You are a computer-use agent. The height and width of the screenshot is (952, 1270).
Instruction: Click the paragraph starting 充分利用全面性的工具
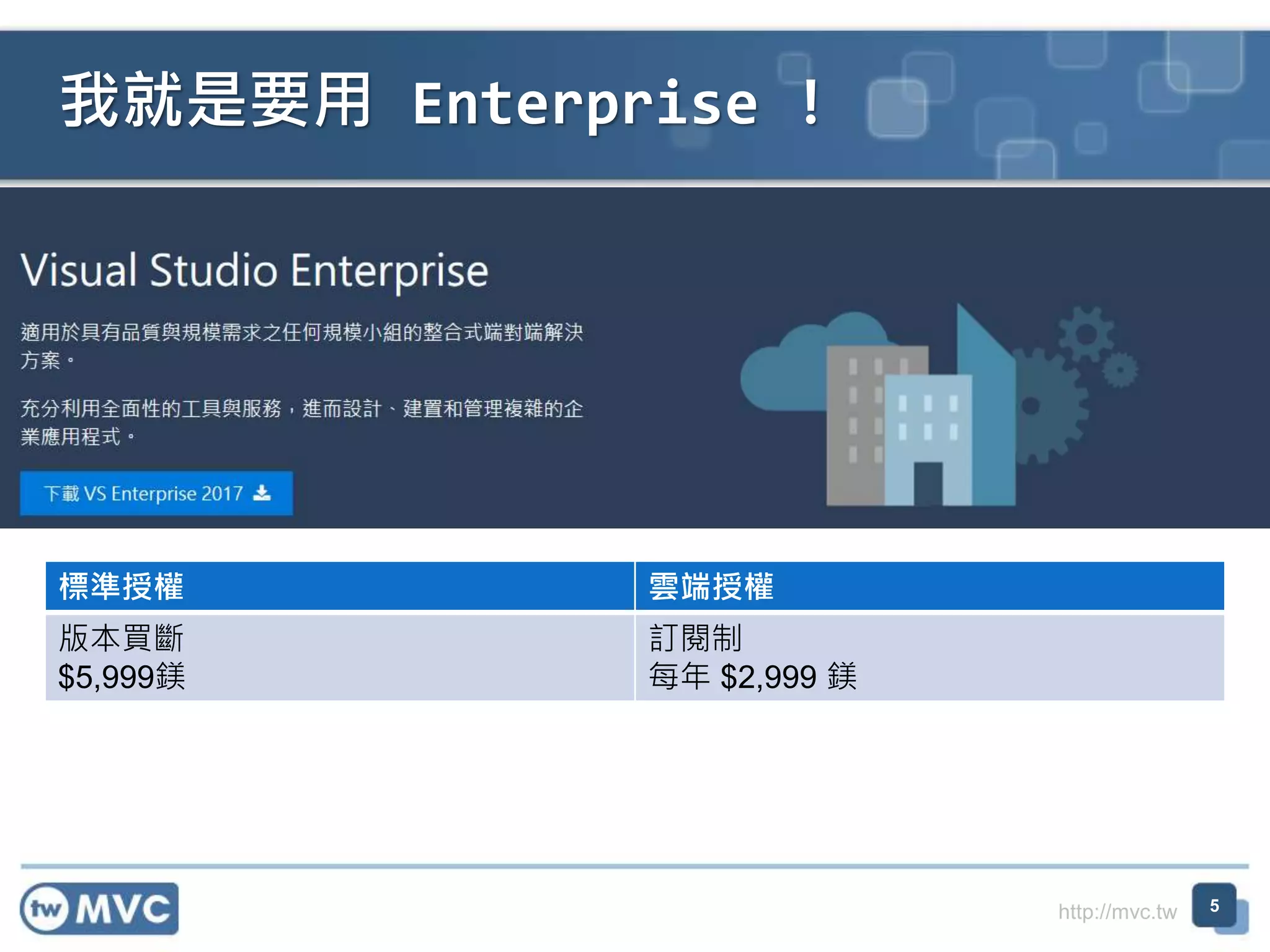pos(302,422)
